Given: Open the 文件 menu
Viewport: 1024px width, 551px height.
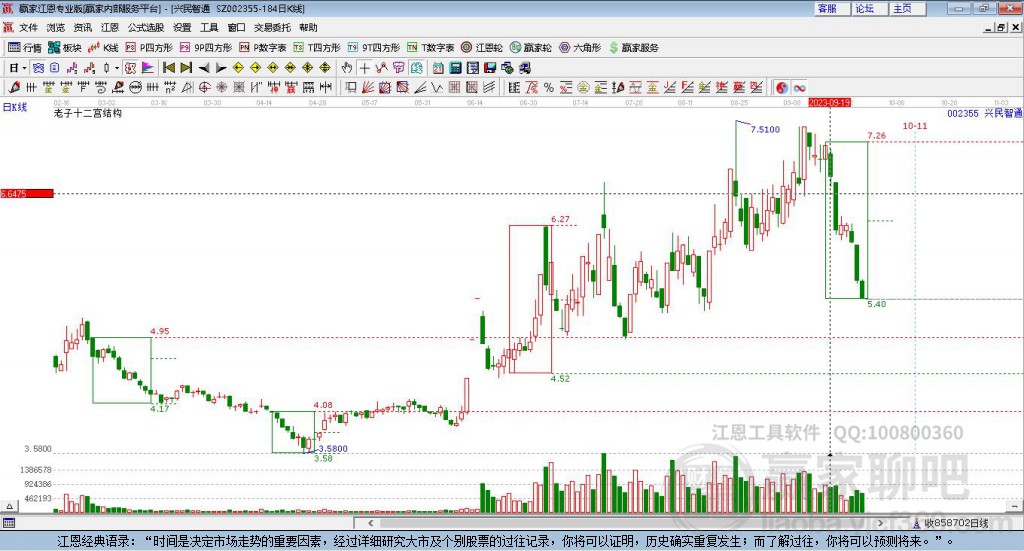Looking at the screenshot, I should click(28, 27).
